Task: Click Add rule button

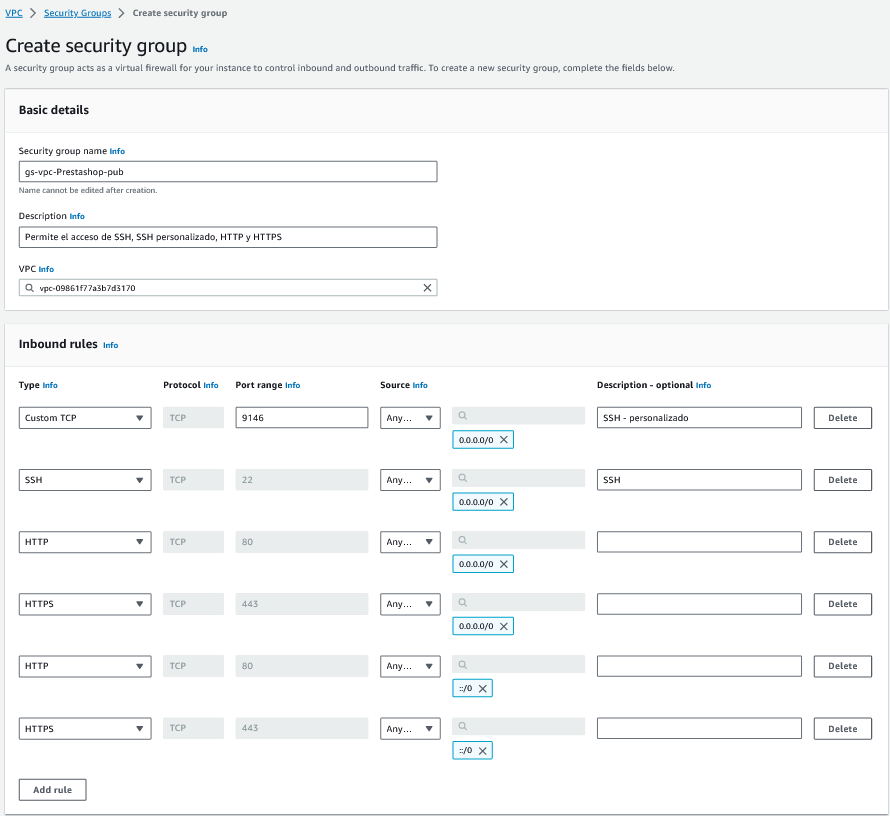Action: click(x=52, y=790)
